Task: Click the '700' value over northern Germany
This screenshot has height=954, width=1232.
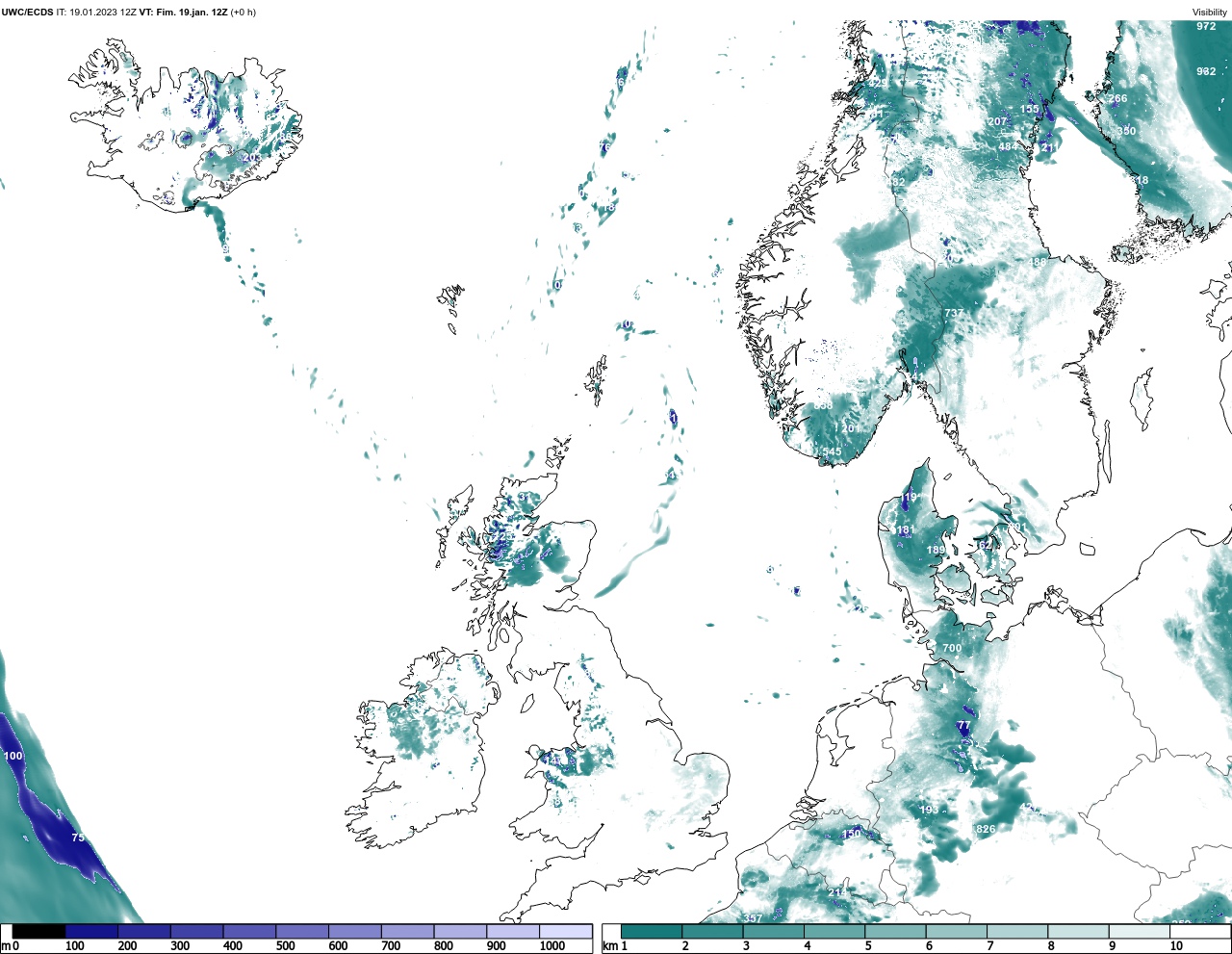Action: [952, 649]
